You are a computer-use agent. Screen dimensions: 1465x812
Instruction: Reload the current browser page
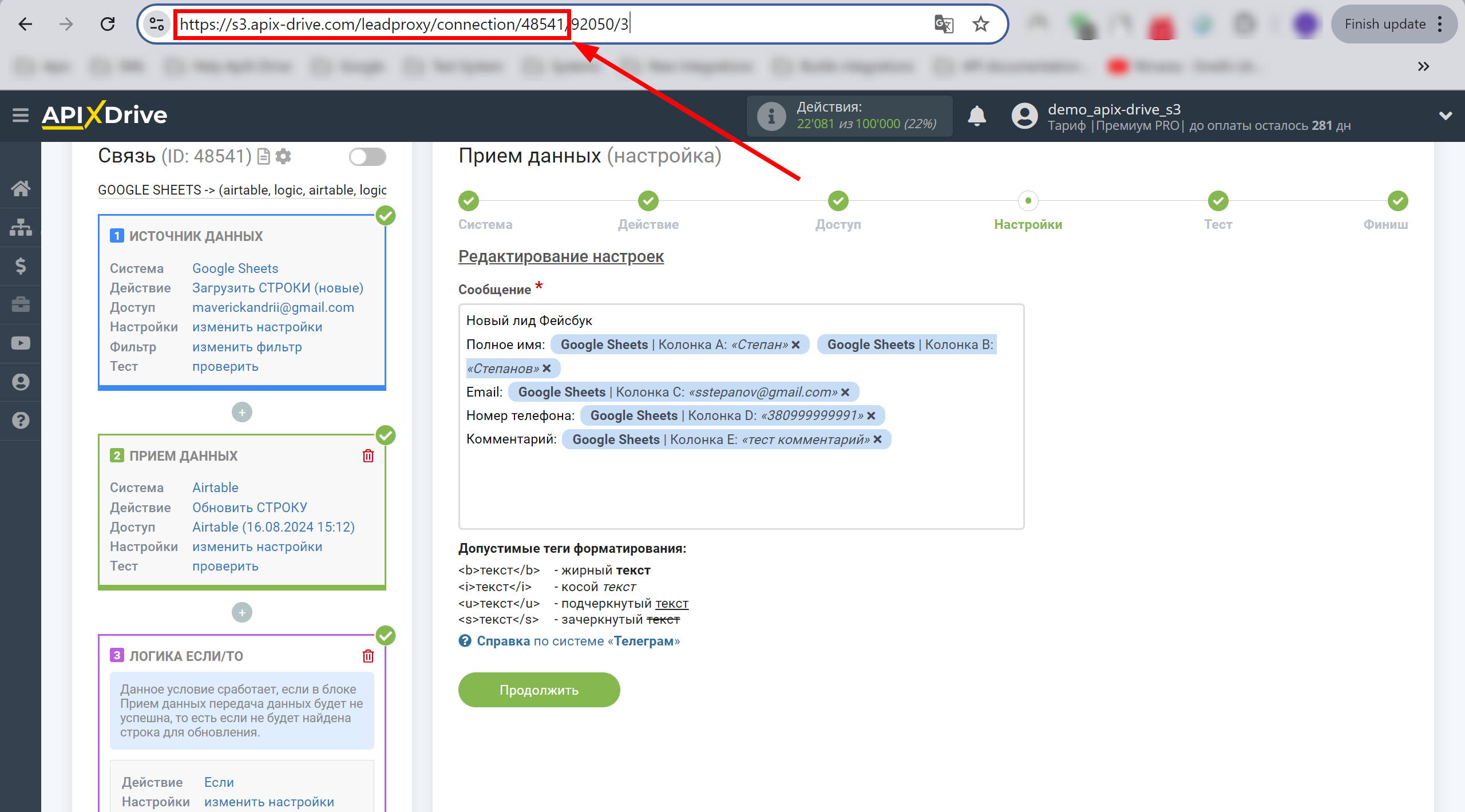point(108,24)
